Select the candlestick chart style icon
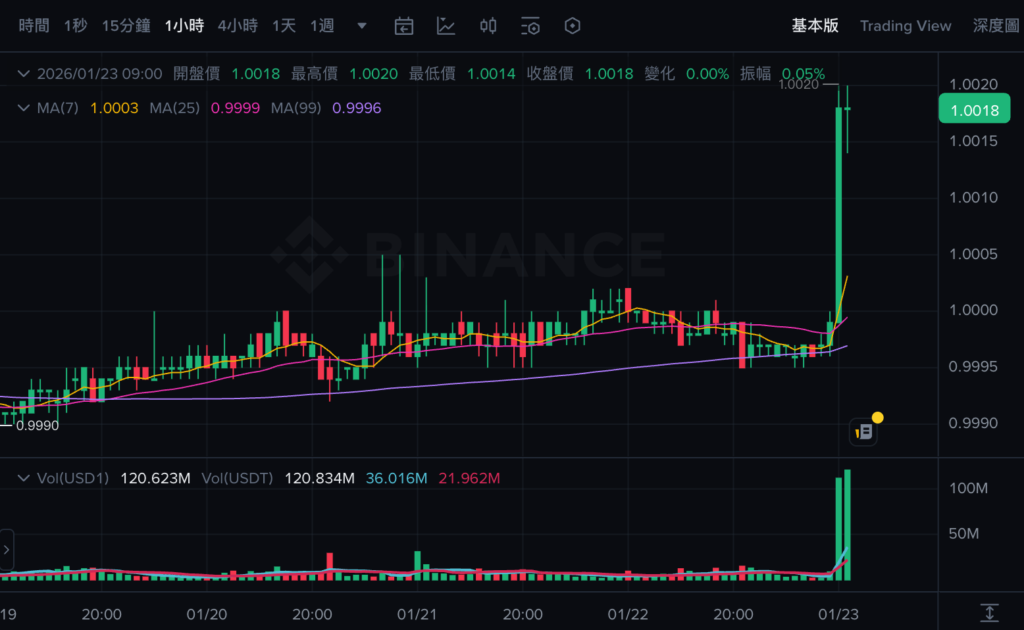Screen dimensions: 1024x630 (x=488, y=26)
